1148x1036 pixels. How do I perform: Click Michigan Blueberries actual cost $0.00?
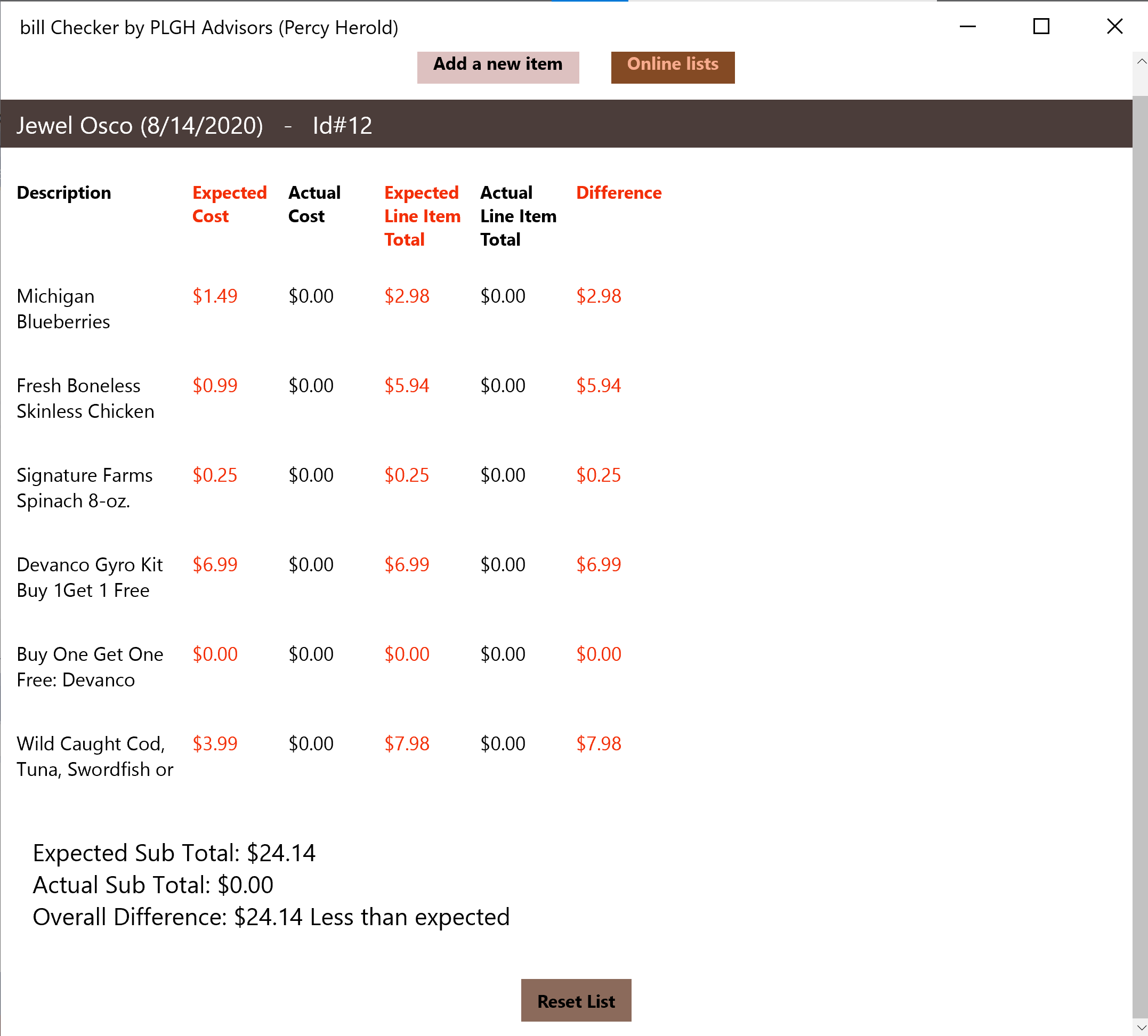(311, 296)
